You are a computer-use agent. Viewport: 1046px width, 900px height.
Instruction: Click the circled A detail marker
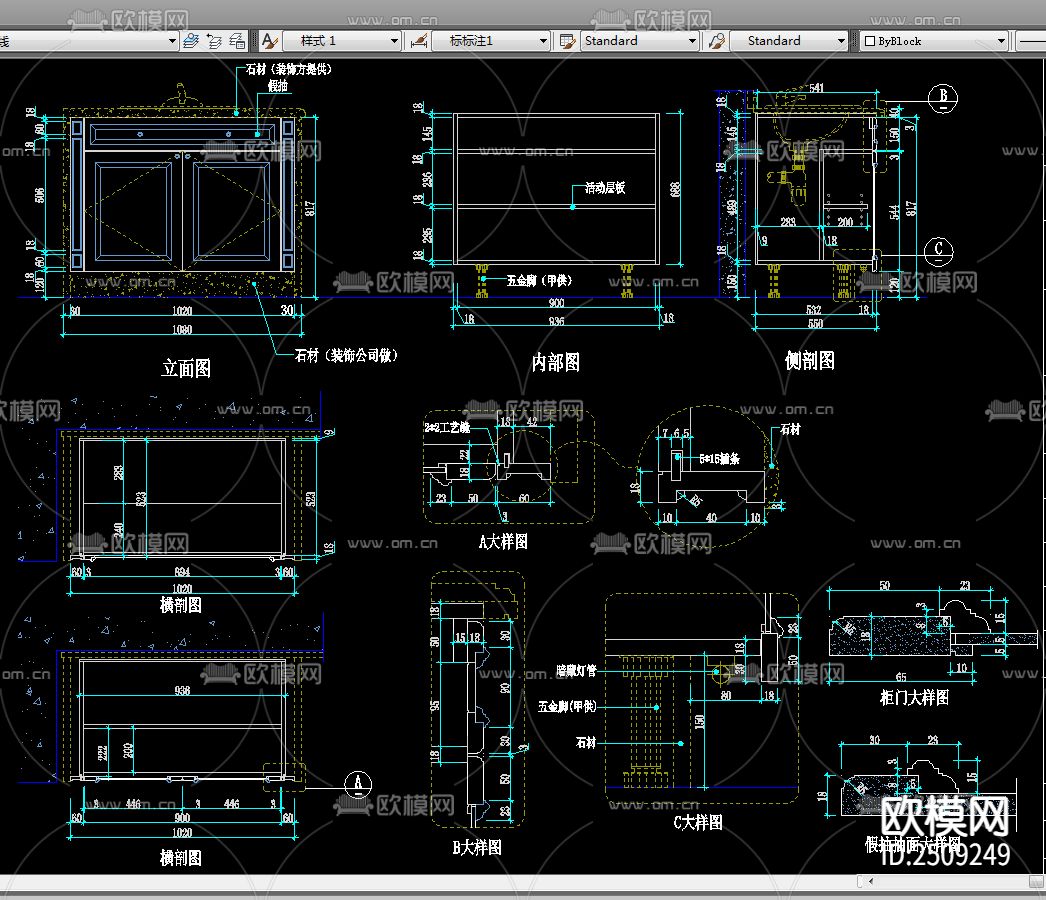[x=358, y=784]
